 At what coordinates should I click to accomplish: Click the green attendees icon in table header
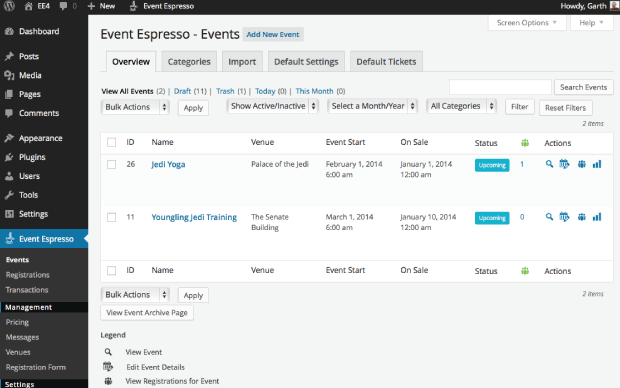pyautogui.click(x=525, y=143)
